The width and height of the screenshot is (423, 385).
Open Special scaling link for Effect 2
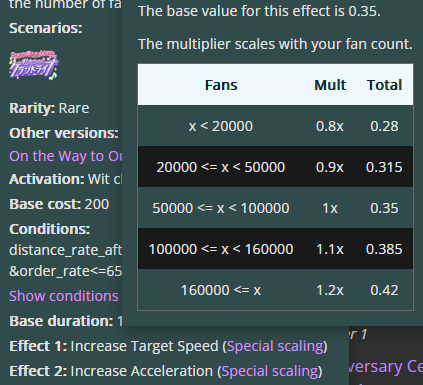pyautogui.click(x=270, y=371)
